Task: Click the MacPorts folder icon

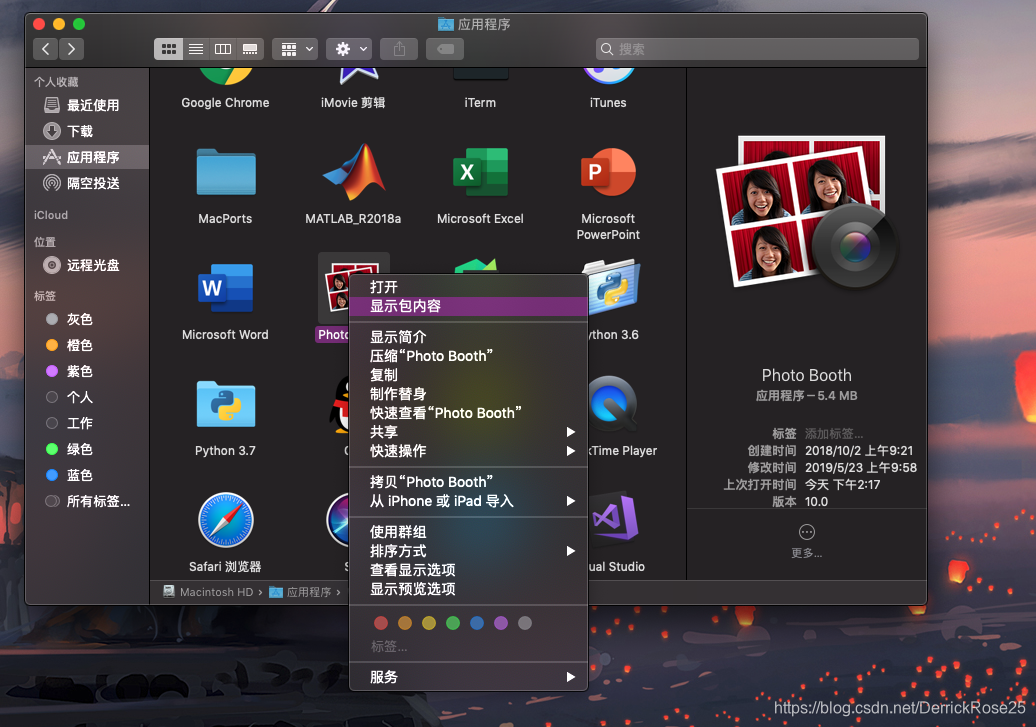Action: pos(225,170)
